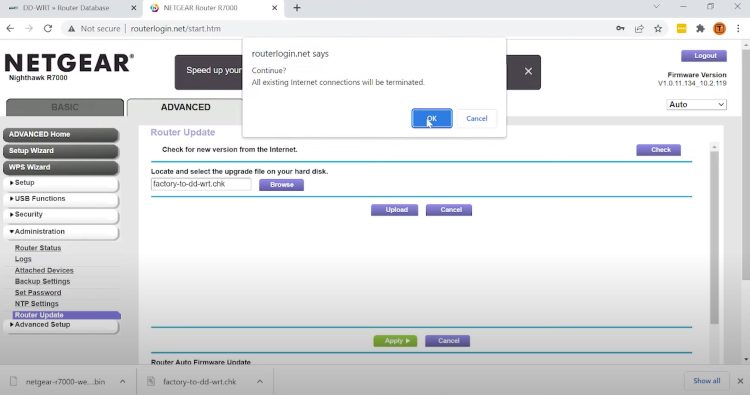Open the Auto language dropdown
This screenshot has height=395, width=750.
[x=696, y=104]
